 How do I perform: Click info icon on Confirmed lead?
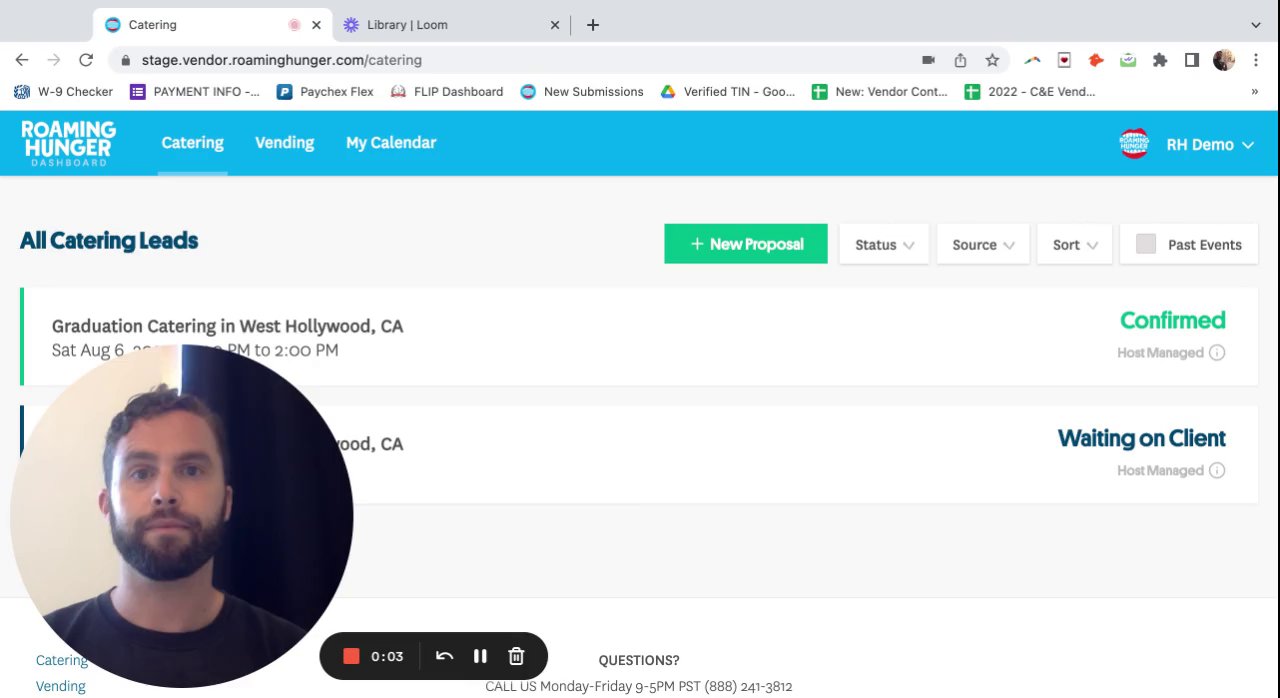point(1217,352)
